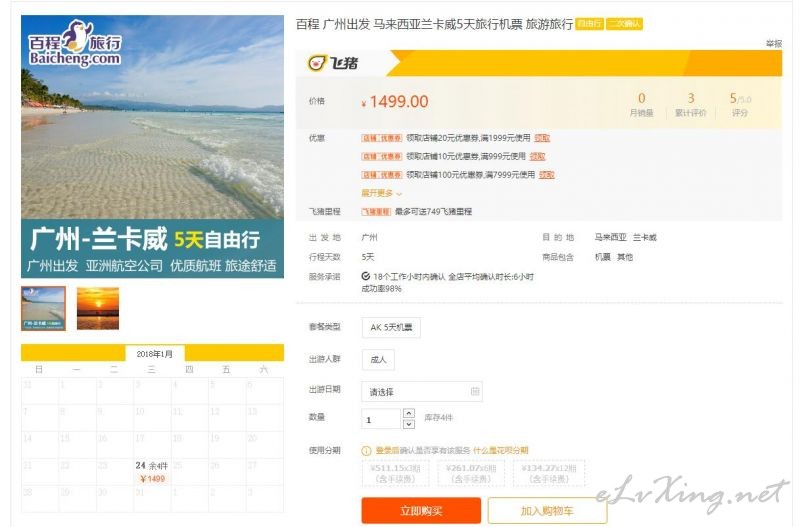The width and height of the screenshot is (800, 527).
Task: Click destination 马来西亚 兰卡威 text
Action: click(x=626, y=237)
